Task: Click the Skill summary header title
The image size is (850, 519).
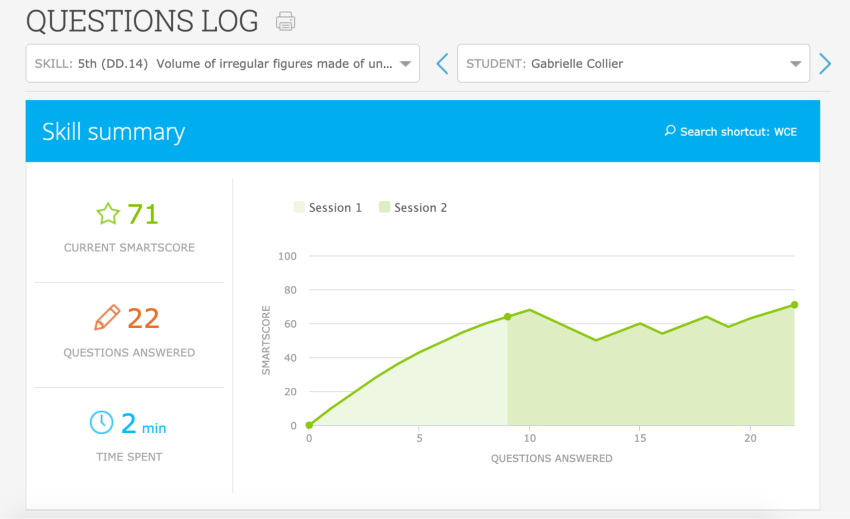Action: (x=113, y=132)
